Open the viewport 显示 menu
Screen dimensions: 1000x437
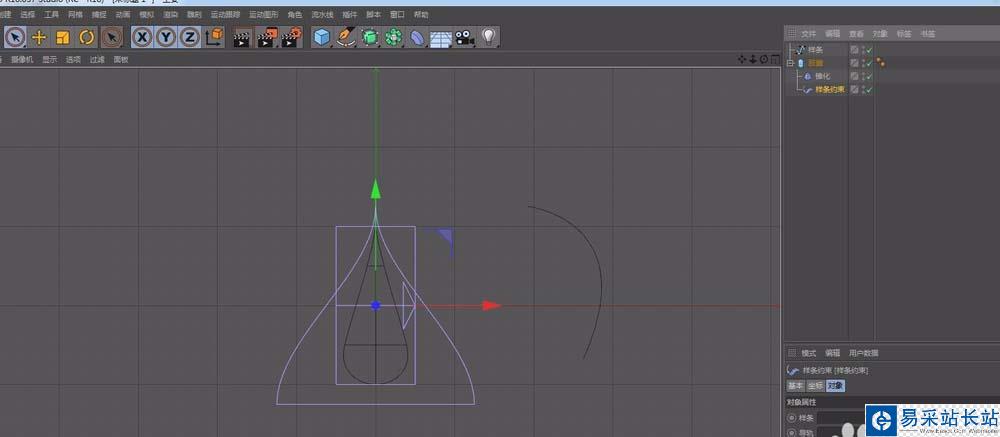pyautogui.click(x=50, y=59)
